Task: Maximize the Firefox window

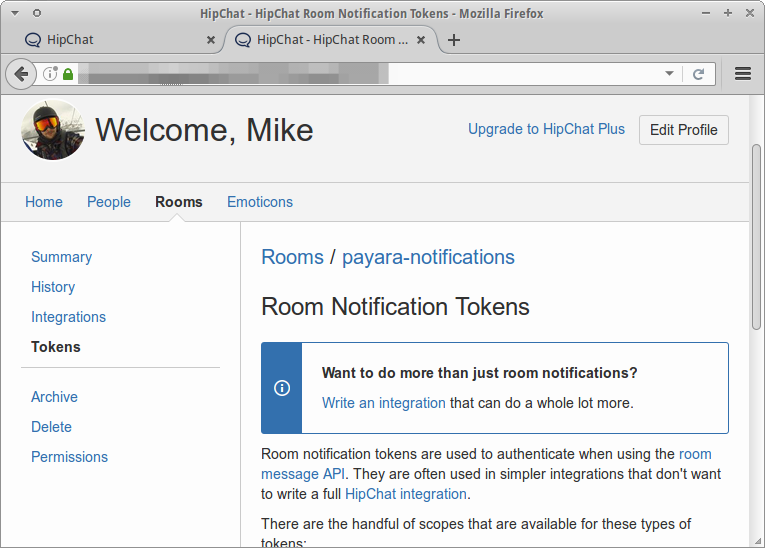Action: 728,13
